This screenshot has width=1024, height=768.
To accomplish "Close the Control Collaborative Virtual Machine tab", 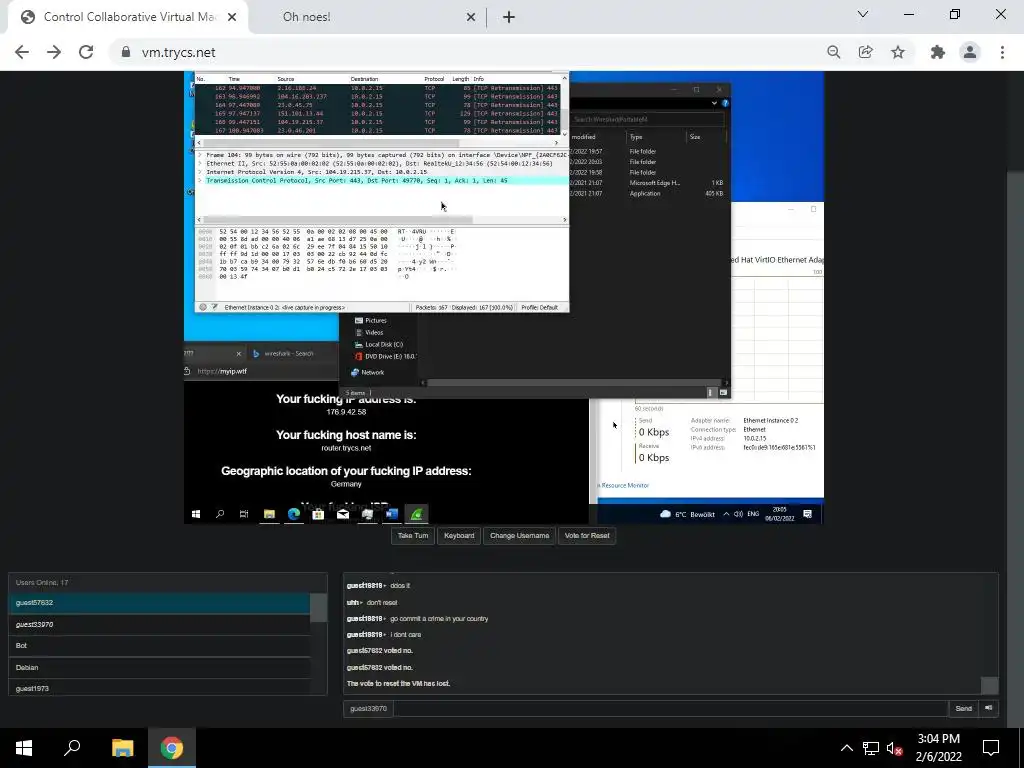I will 232,17.
